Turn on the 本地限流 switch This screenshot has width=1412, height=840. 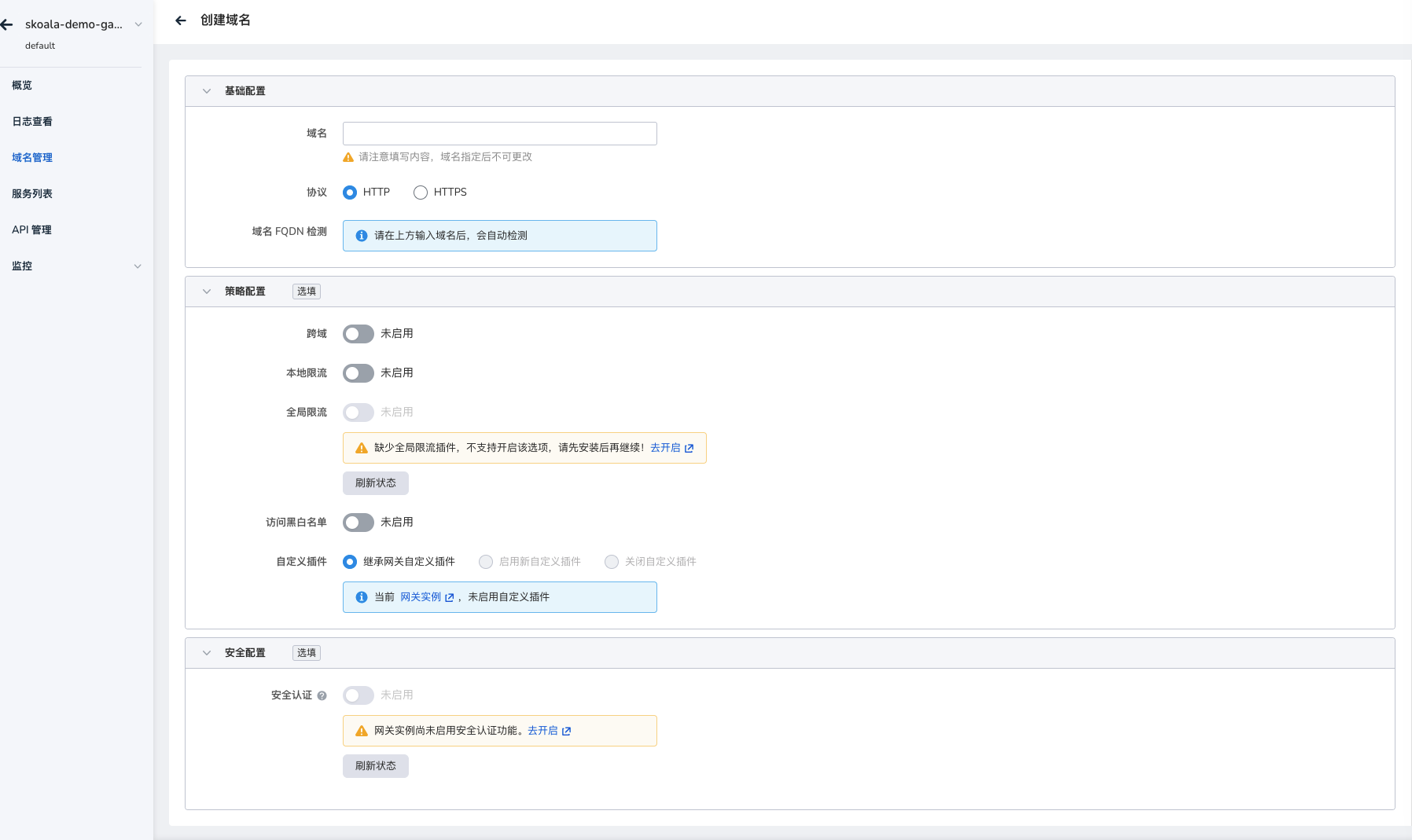point(358,373)
